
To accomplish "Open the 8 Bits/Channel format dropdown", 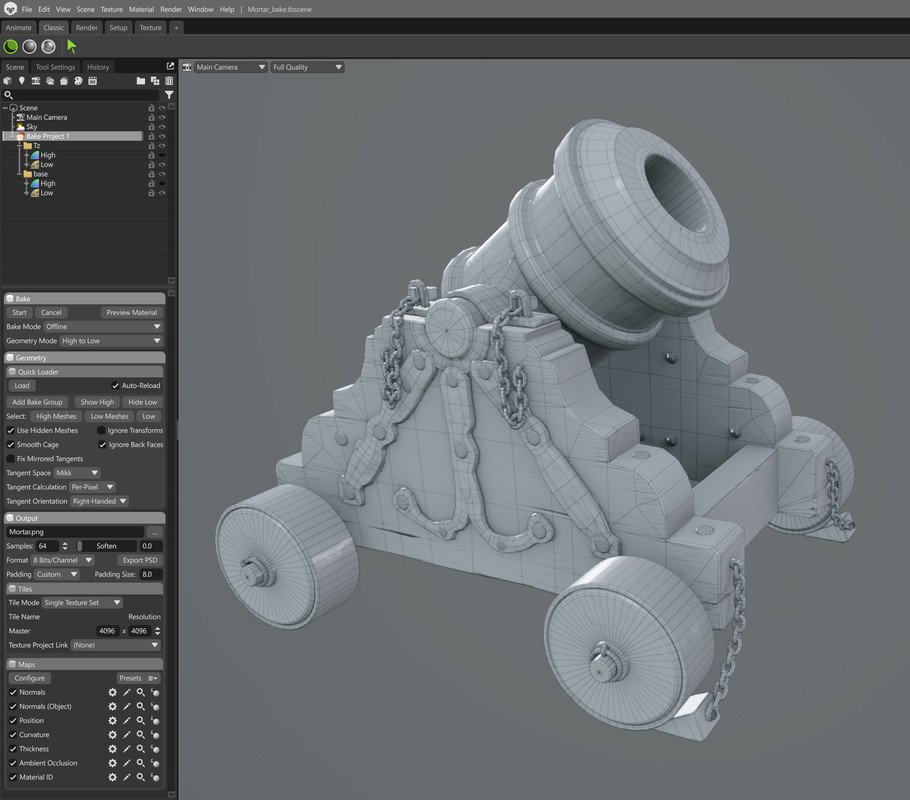I will point(62,560).
